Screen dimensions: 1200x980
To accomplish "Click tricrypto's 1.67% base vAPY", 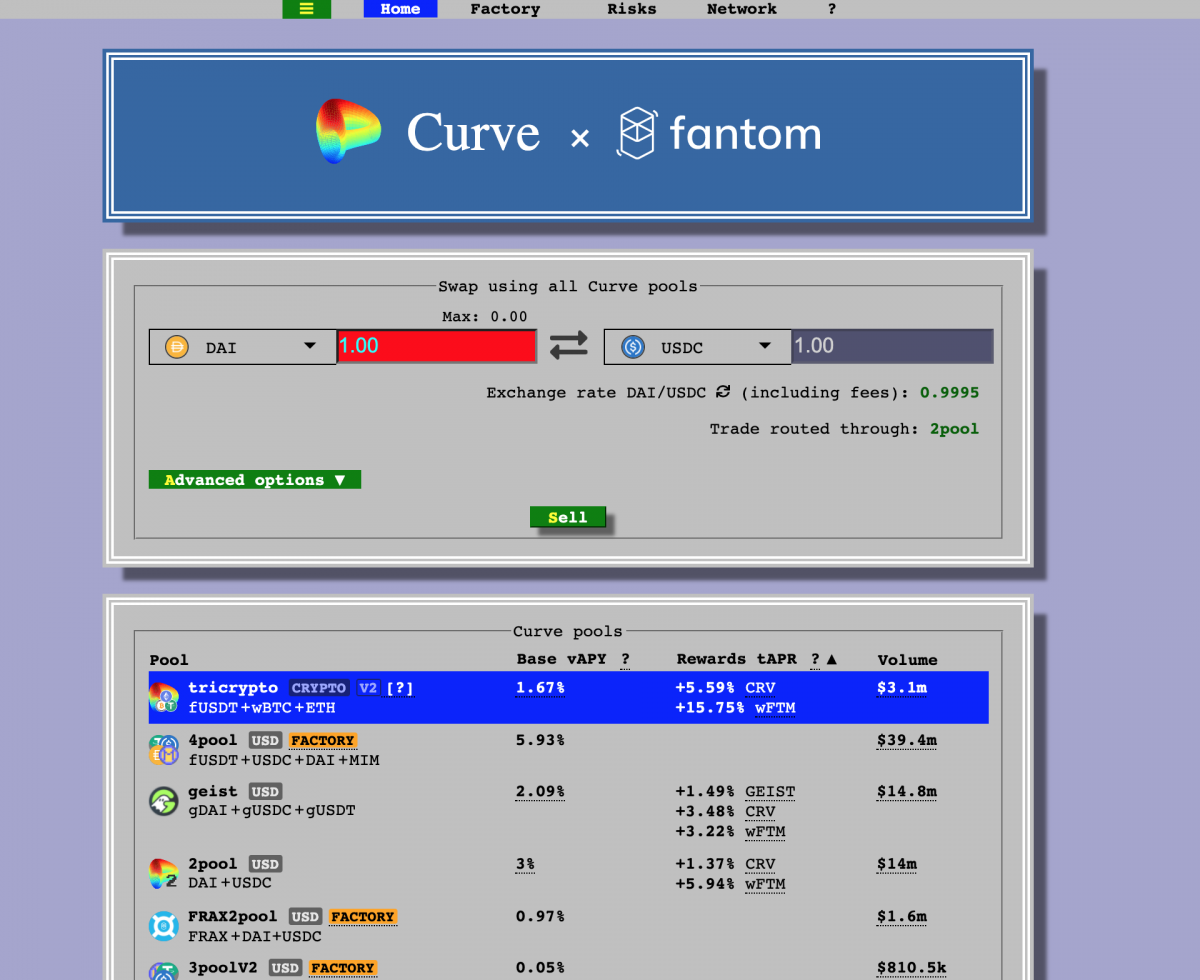I will (540, 688).
